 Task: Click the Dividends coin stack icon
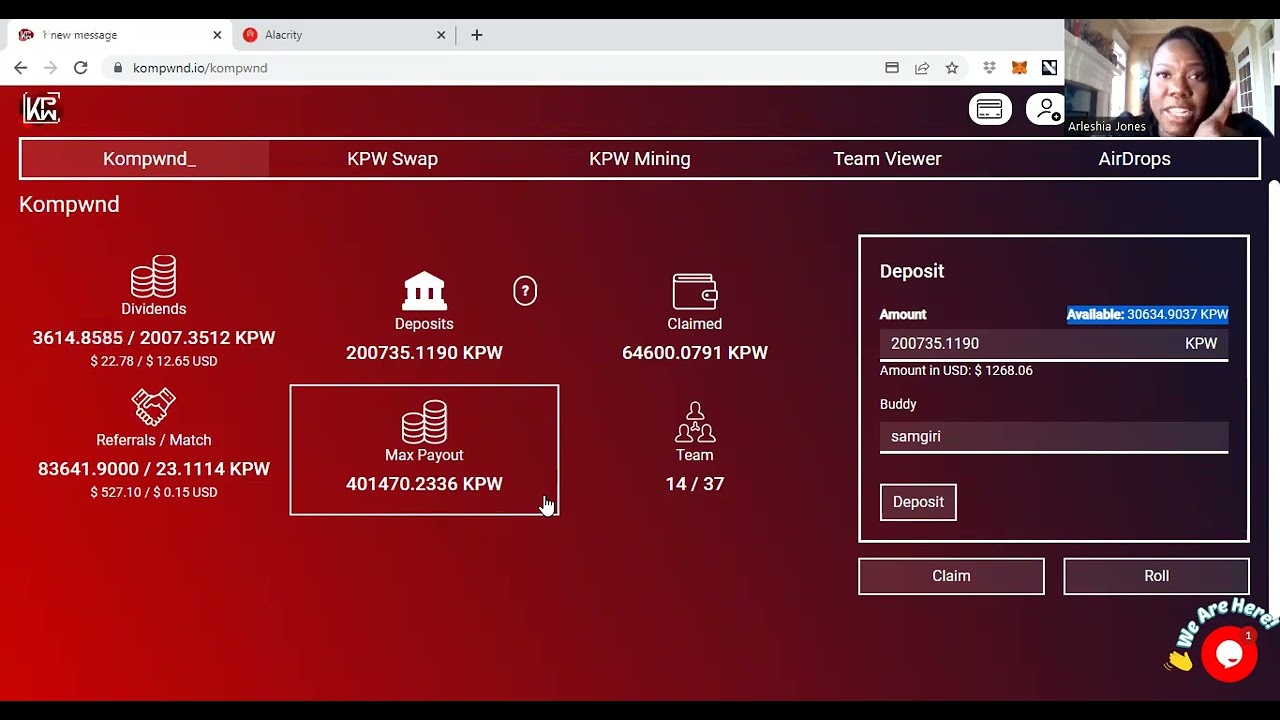pos(154,276)
